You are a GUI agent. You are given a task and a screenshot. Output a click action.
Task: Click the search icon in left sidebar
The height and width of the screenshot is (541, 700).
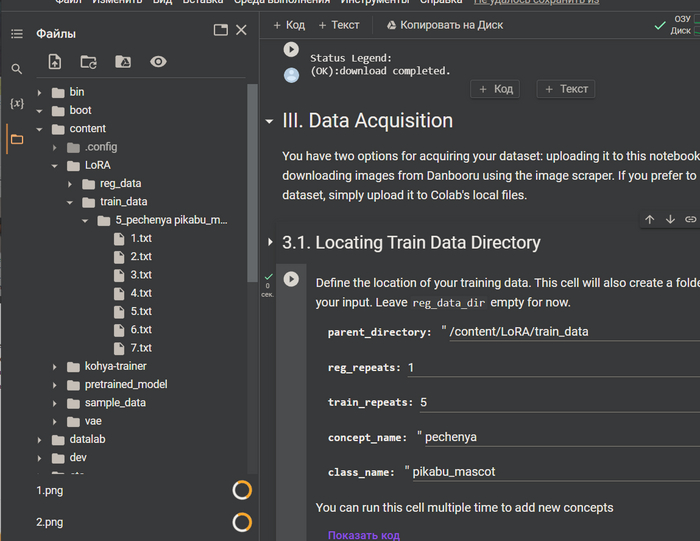[16, 69]
